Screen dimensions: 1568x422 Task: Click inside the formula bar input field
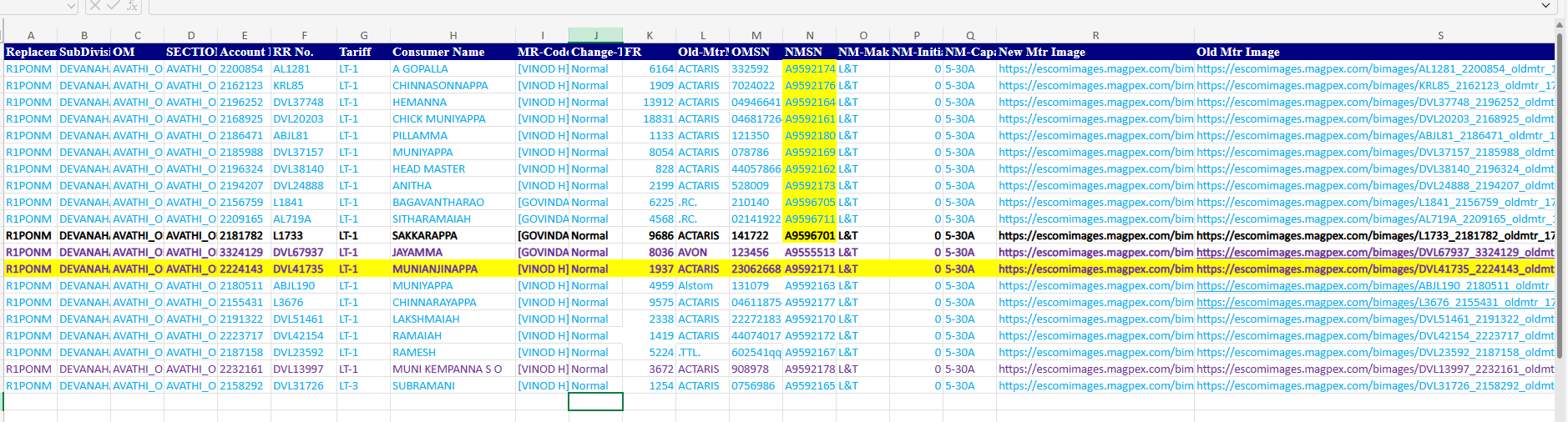coord(835,7)
